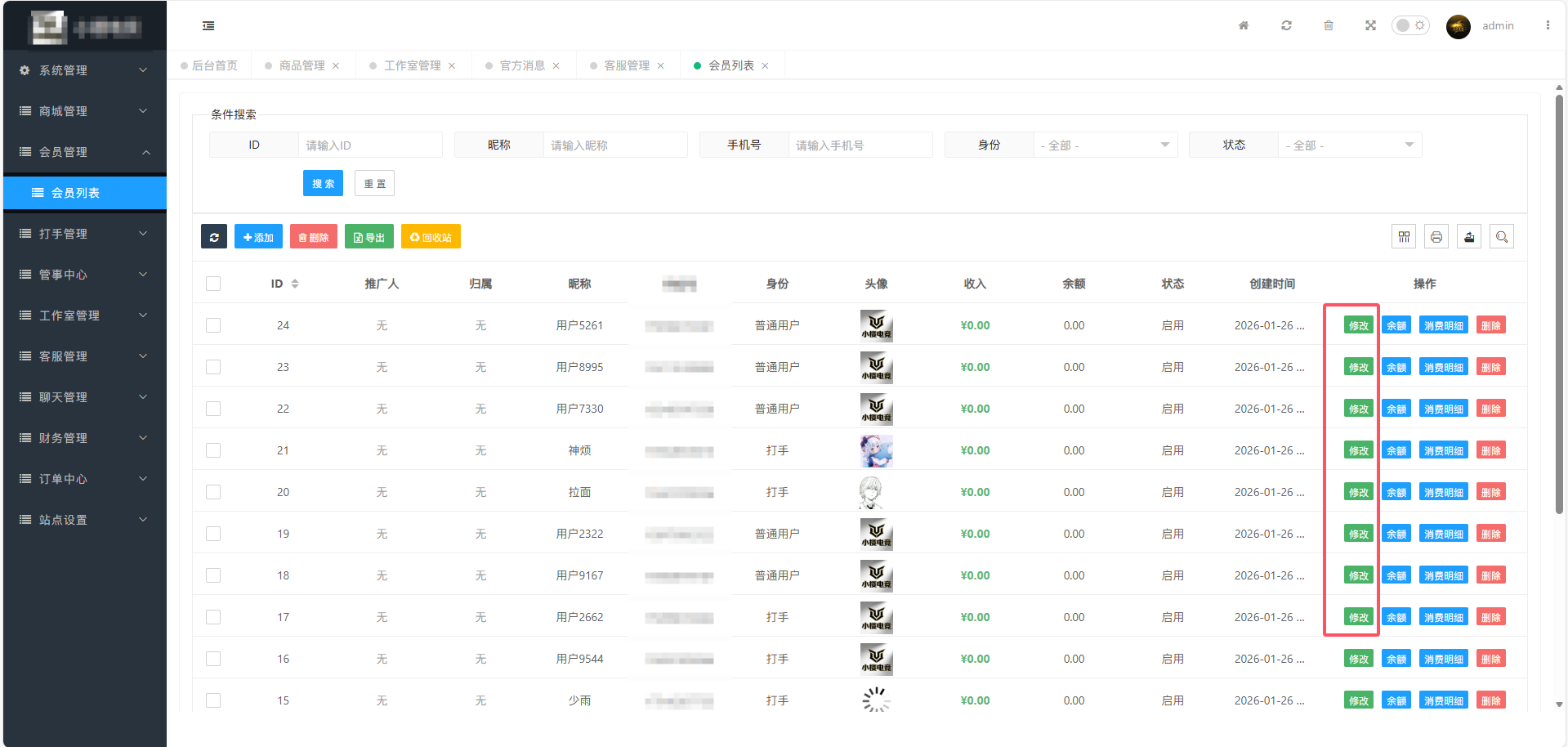This screenshot has height=747, width=1568.
Task: Click the fullscreen icon in top header
Action: click(x=1370, y=25)
